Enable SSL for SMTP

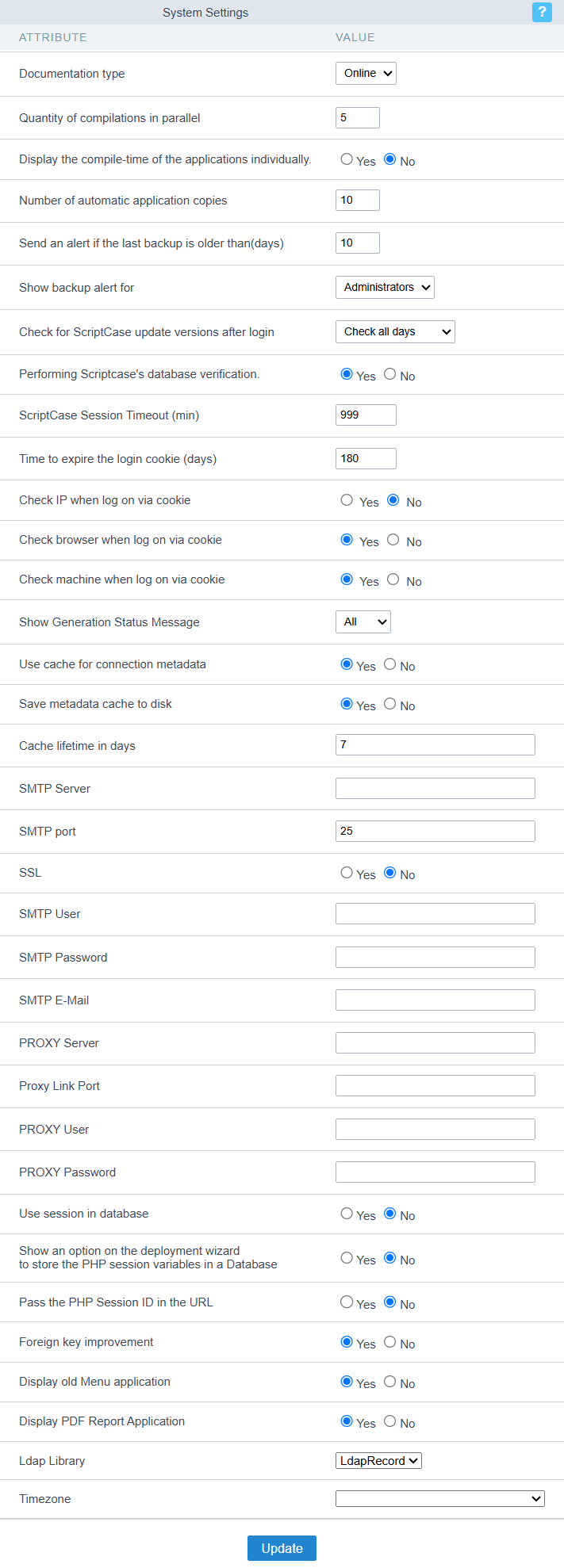click(x=347, y=872)
